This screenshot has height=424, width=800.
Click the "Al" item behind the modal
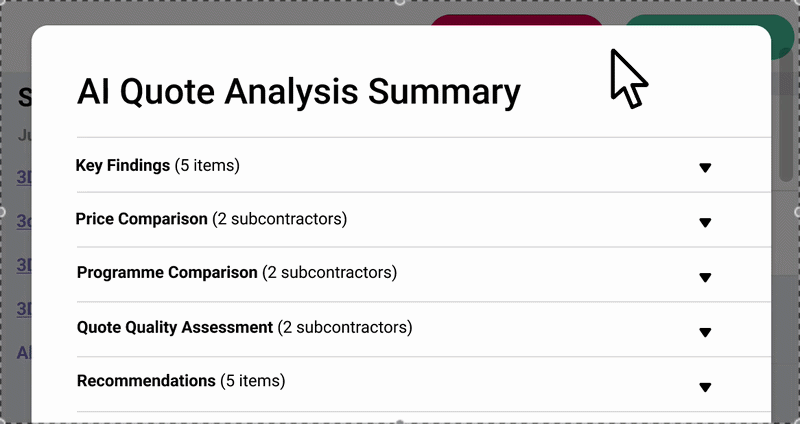[24, 352]
